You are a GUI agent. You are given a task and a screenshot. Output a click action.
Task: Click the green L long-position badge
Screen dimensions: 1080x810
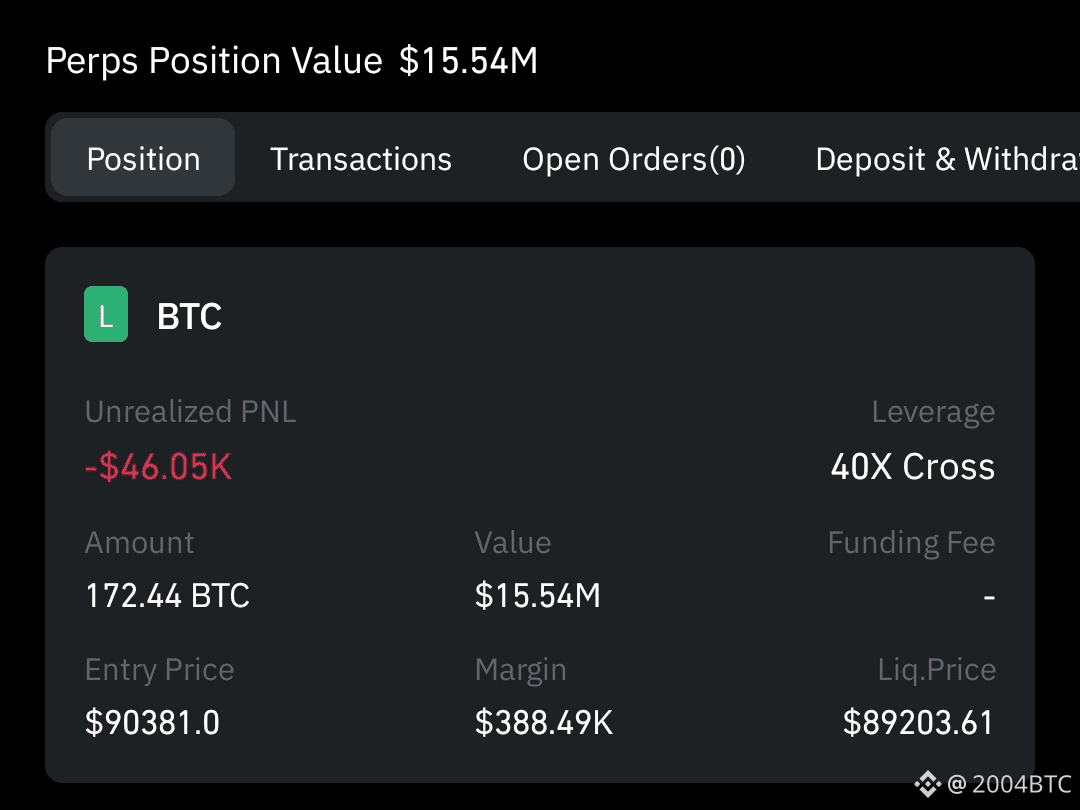tap(105, 314)
